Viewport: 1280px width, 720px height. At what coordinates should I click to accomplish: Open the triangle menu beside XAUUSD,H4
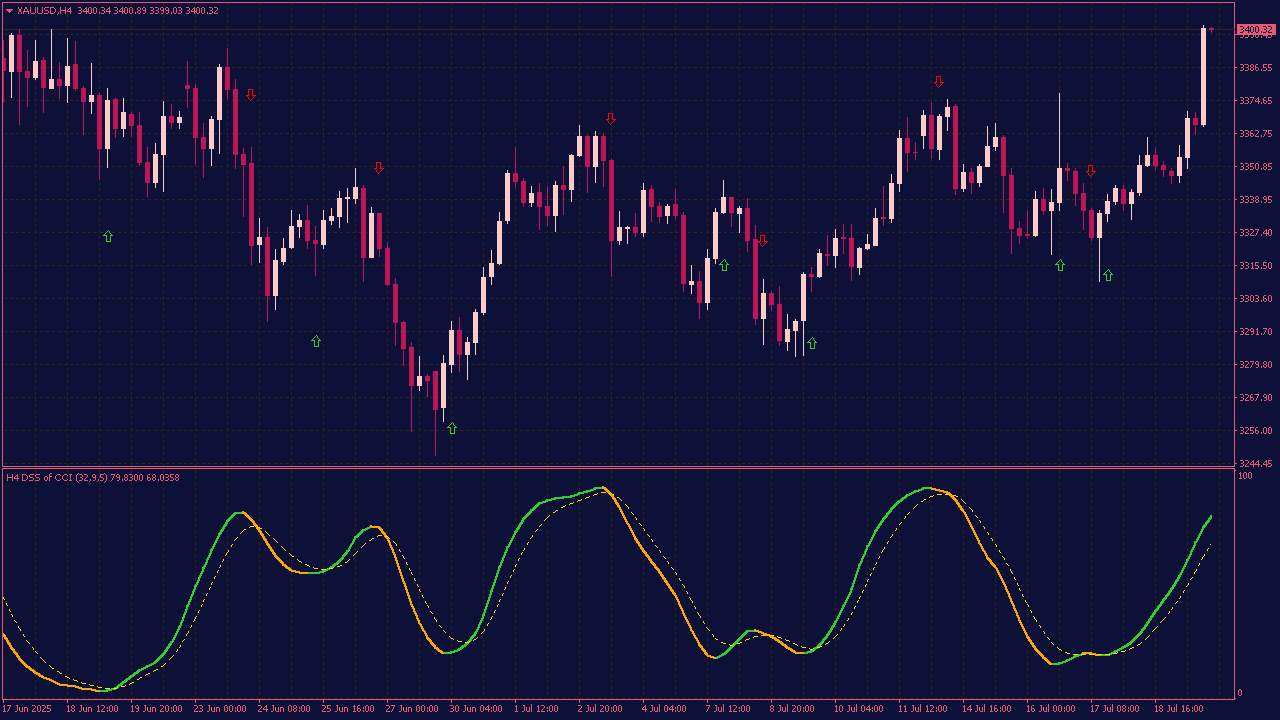click(9, 10)
